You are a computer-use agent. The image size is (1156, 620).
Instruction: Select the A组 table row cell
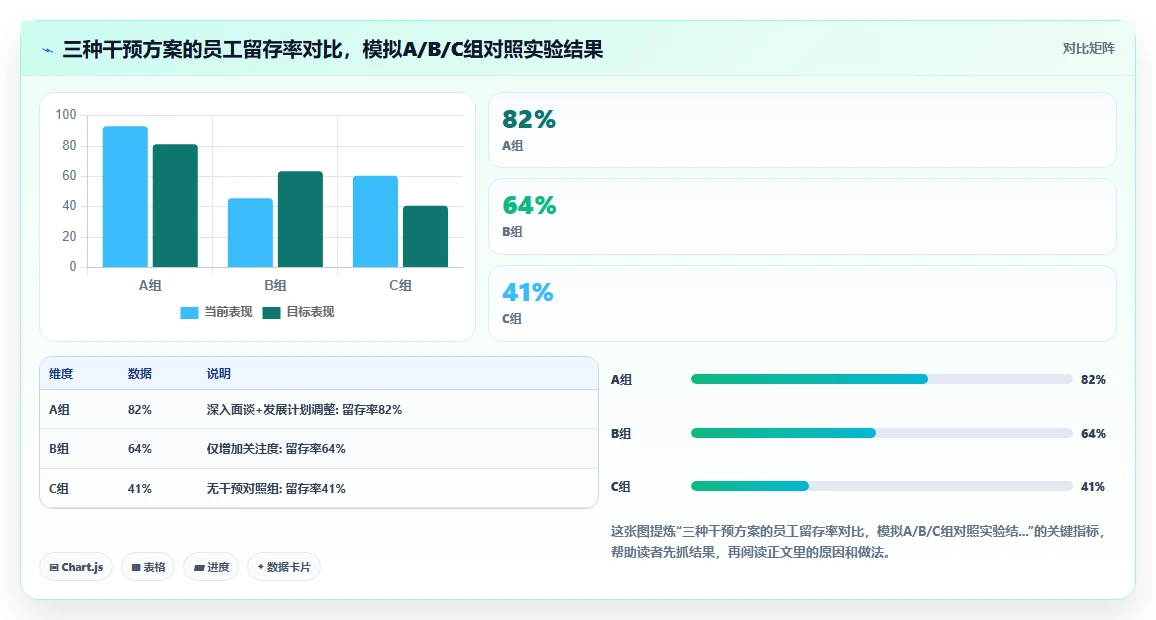[x=60, y=410]
